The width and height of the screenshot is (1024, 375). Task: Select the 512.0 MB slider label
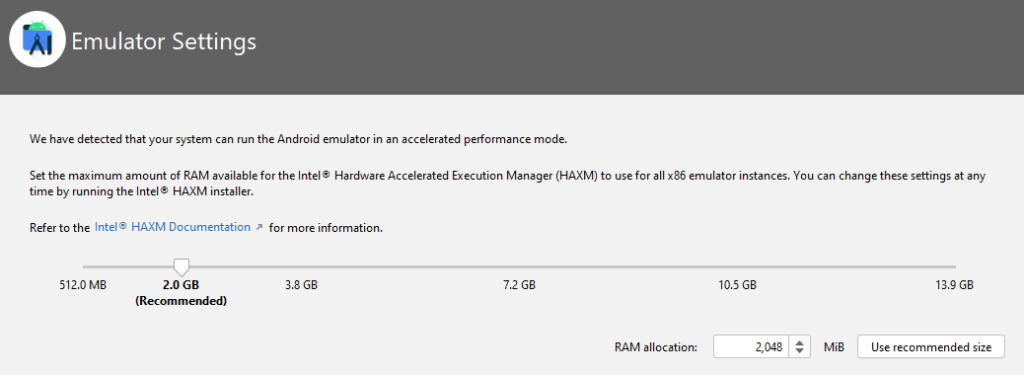83,285
